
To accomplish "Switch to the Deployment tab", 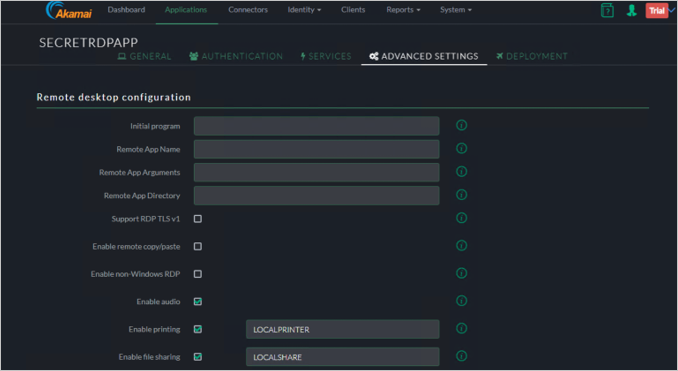I will (532, 57).
